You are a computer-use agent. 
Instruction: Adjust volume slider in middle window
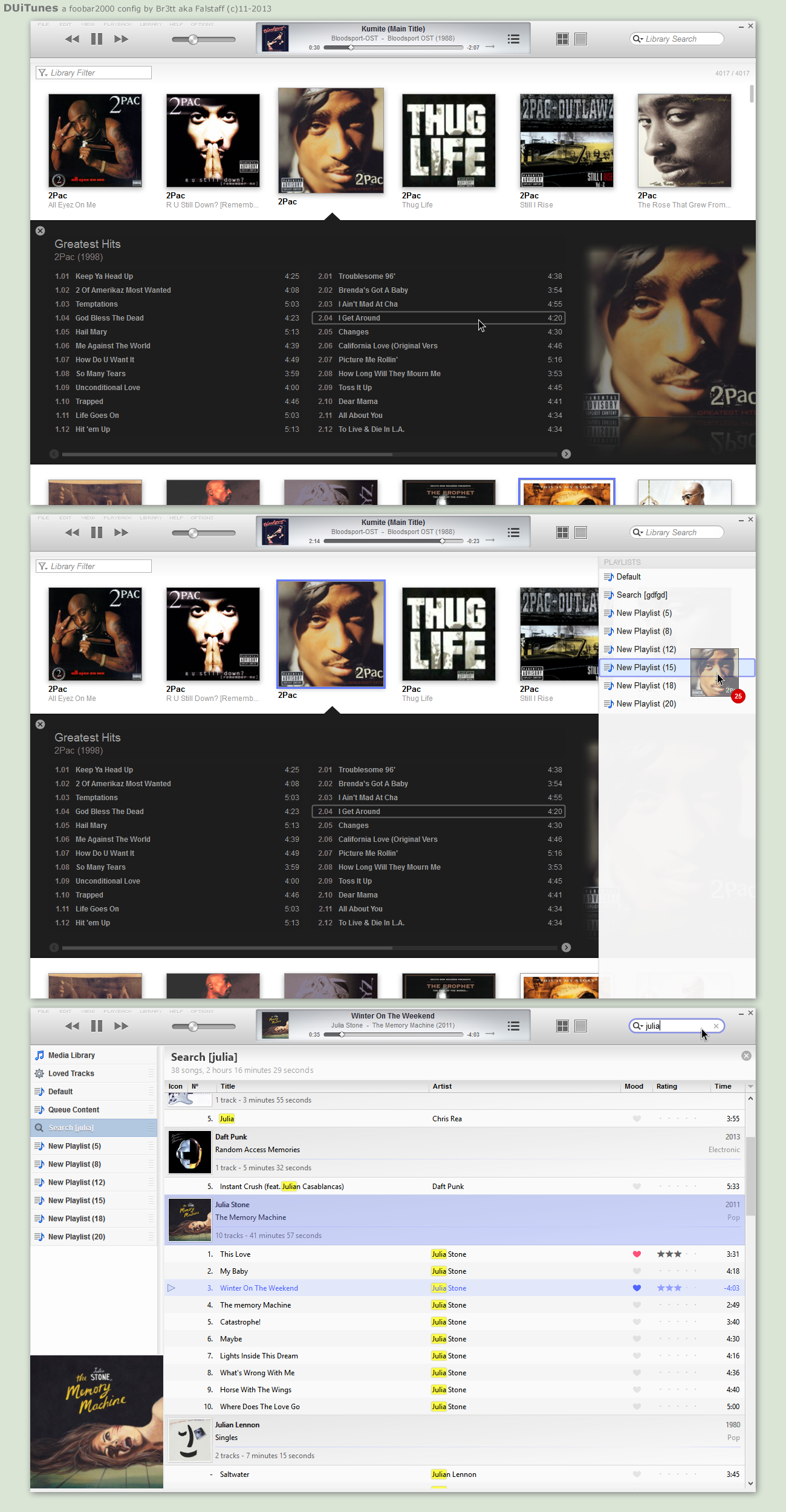coord(204,533)
